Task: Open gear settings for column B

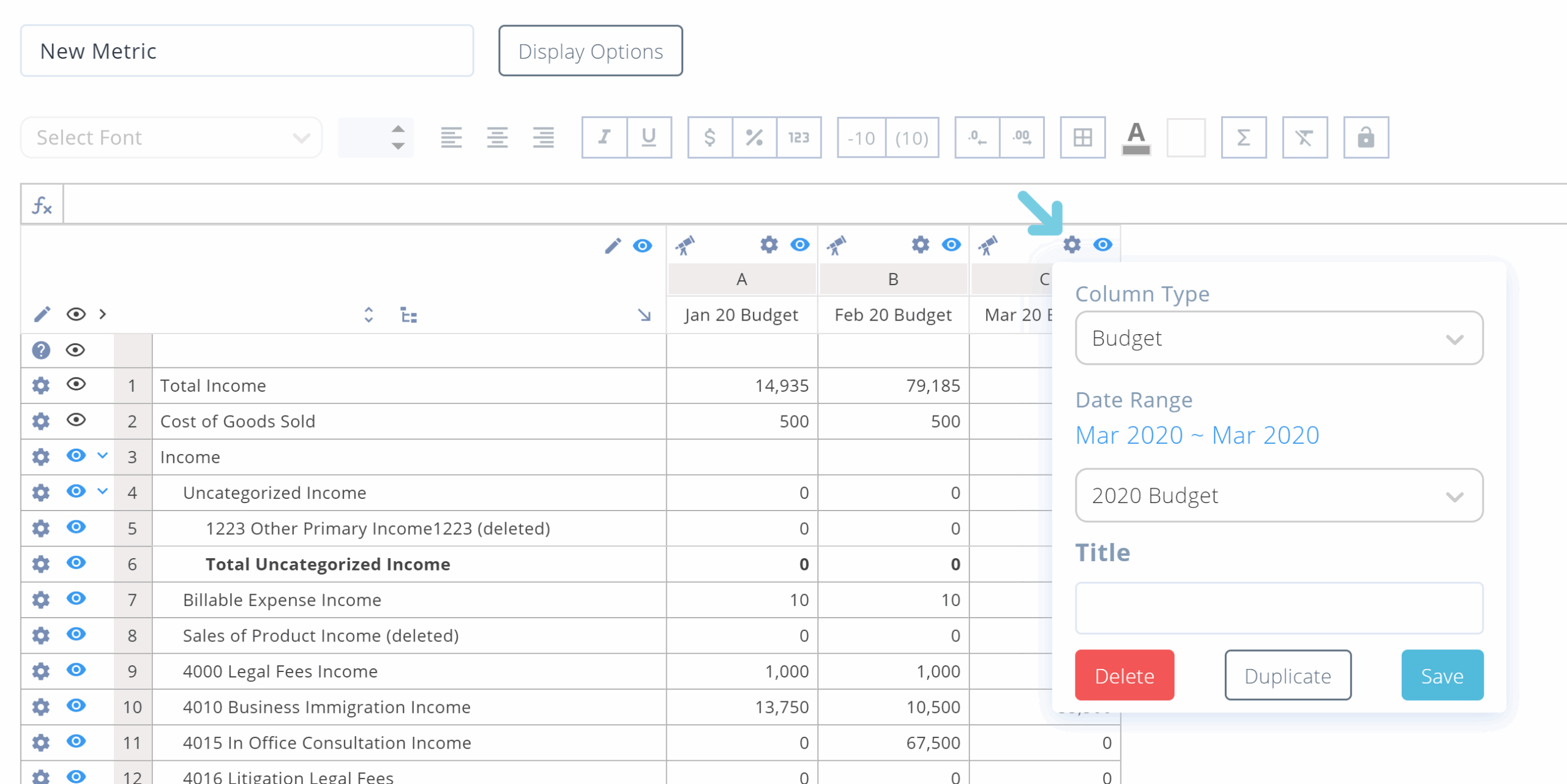Action: pyautogui.click(x=920, y=245)
